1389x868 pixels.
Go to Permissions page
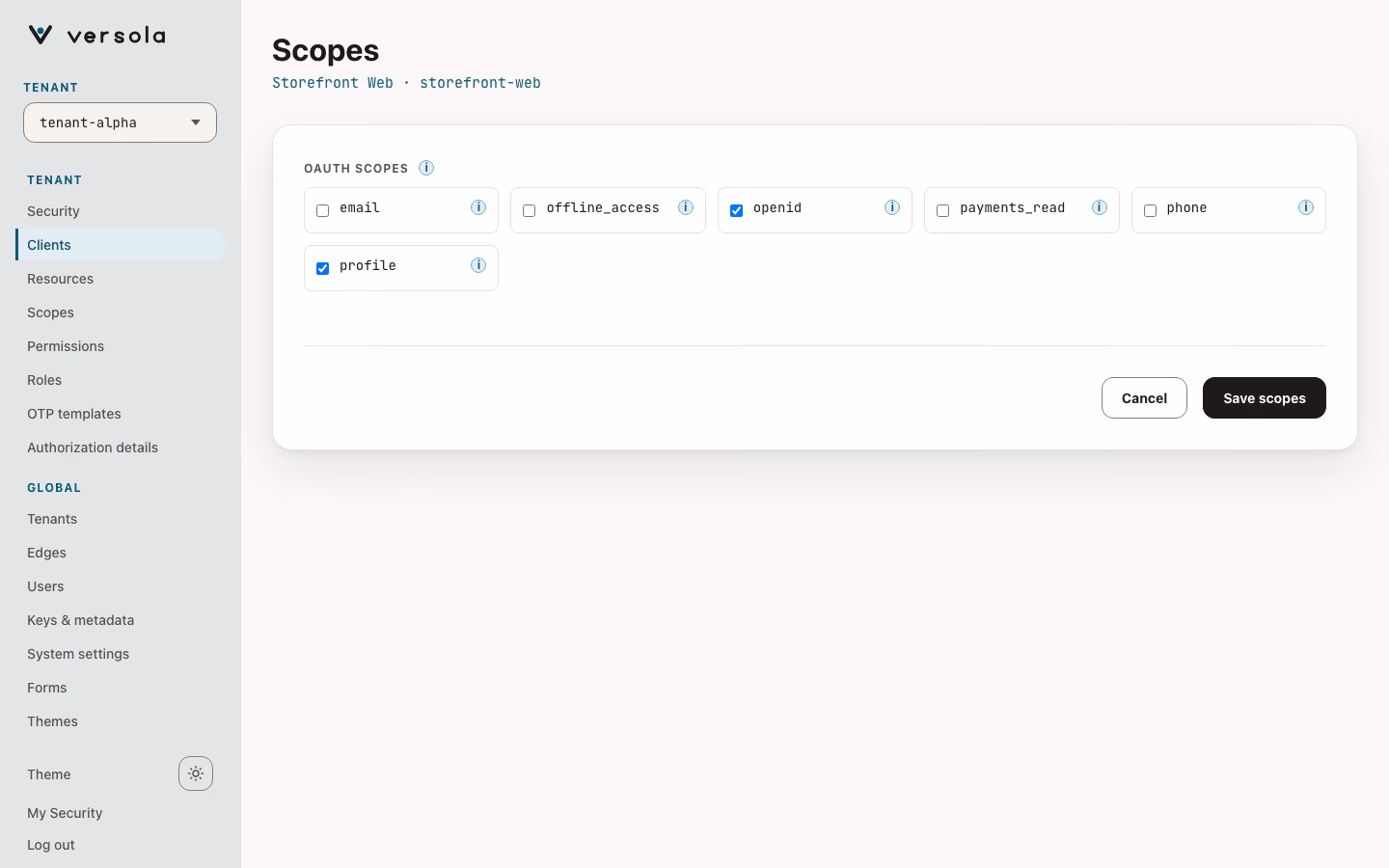pos(120,346)
